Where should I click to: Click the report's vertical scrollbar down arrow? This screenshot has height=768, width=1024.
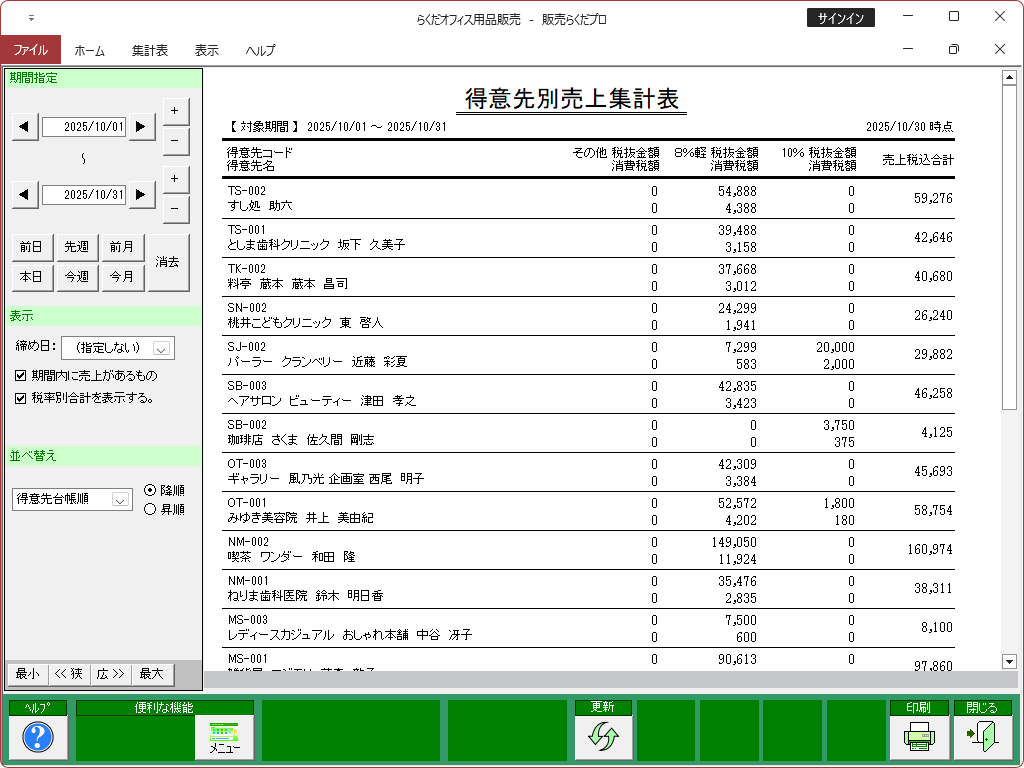[x=1008, y=661]
